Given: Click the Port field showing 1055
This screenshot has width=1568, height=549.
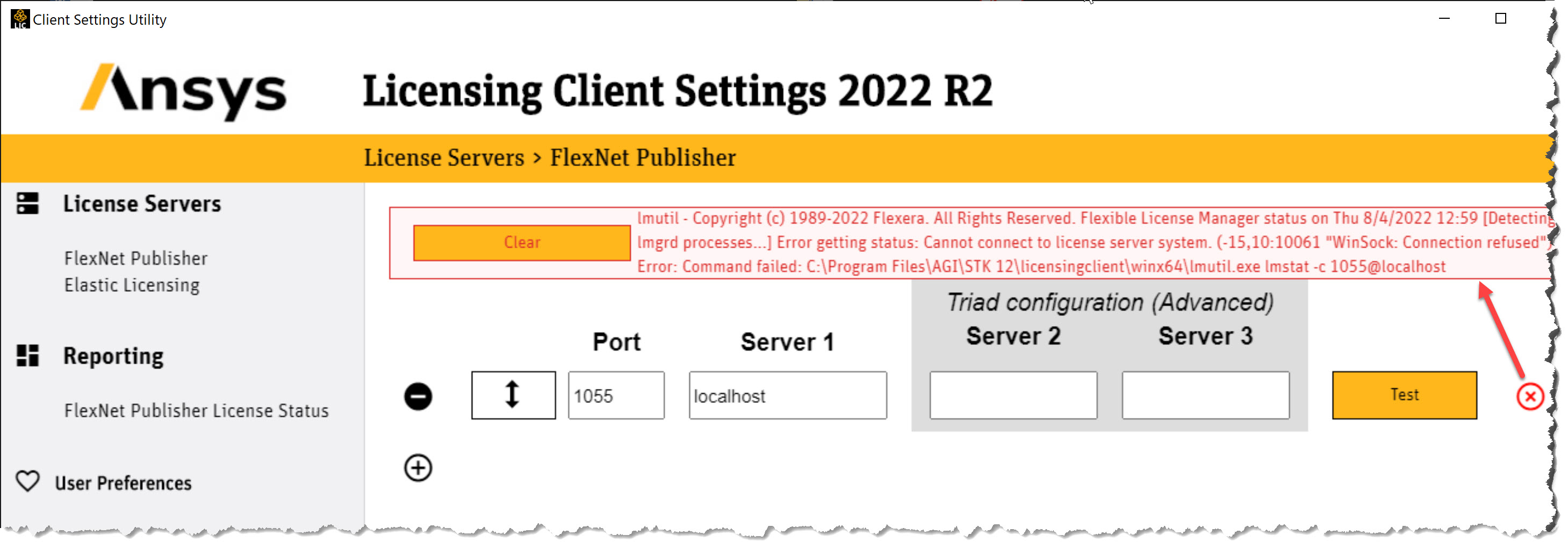Looking at the screenshot, I should 615,395.
